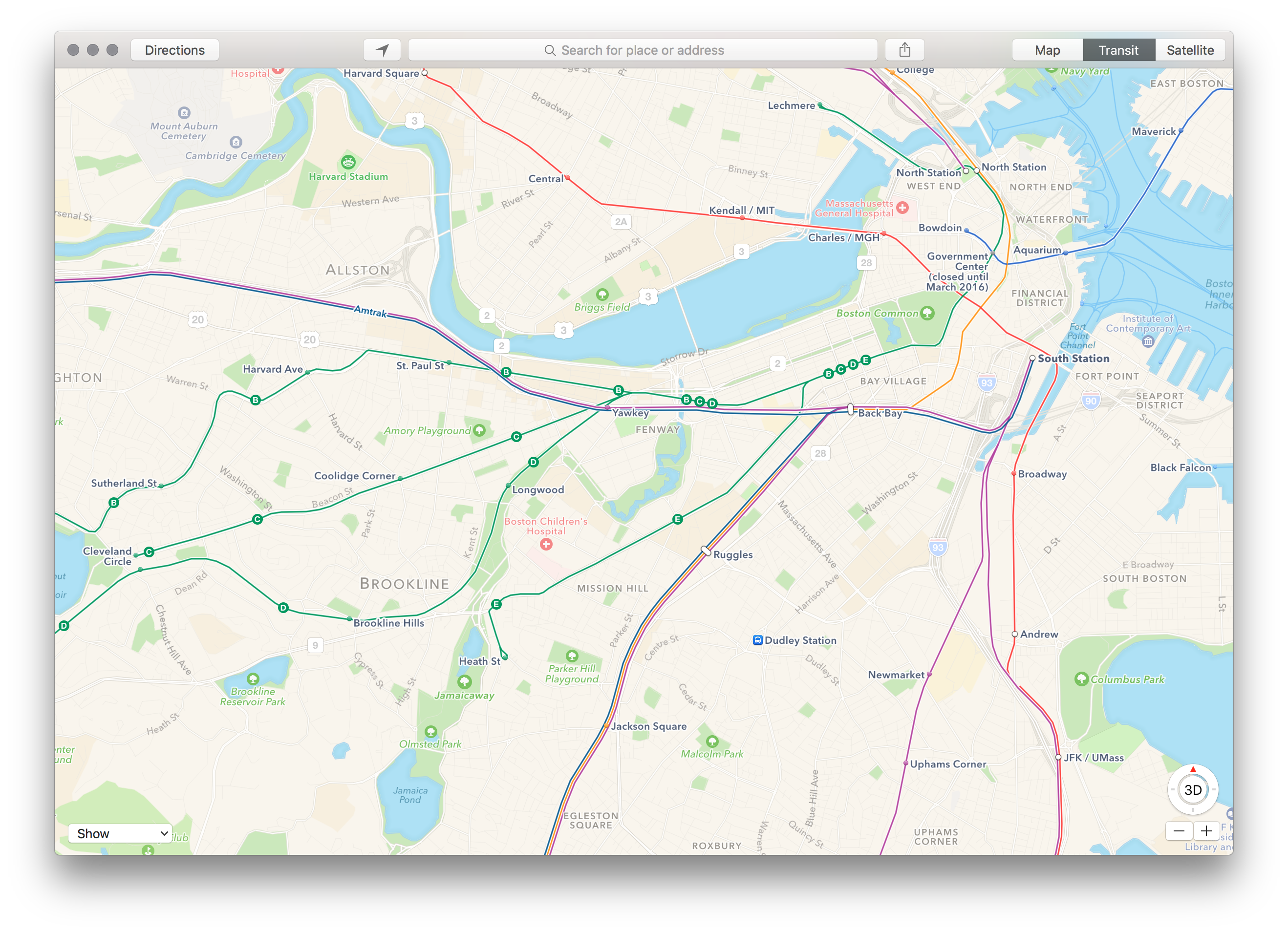Open the Share button in the toolbar
The width and height of the screenshot is (1288, 933).
[904, 50]
